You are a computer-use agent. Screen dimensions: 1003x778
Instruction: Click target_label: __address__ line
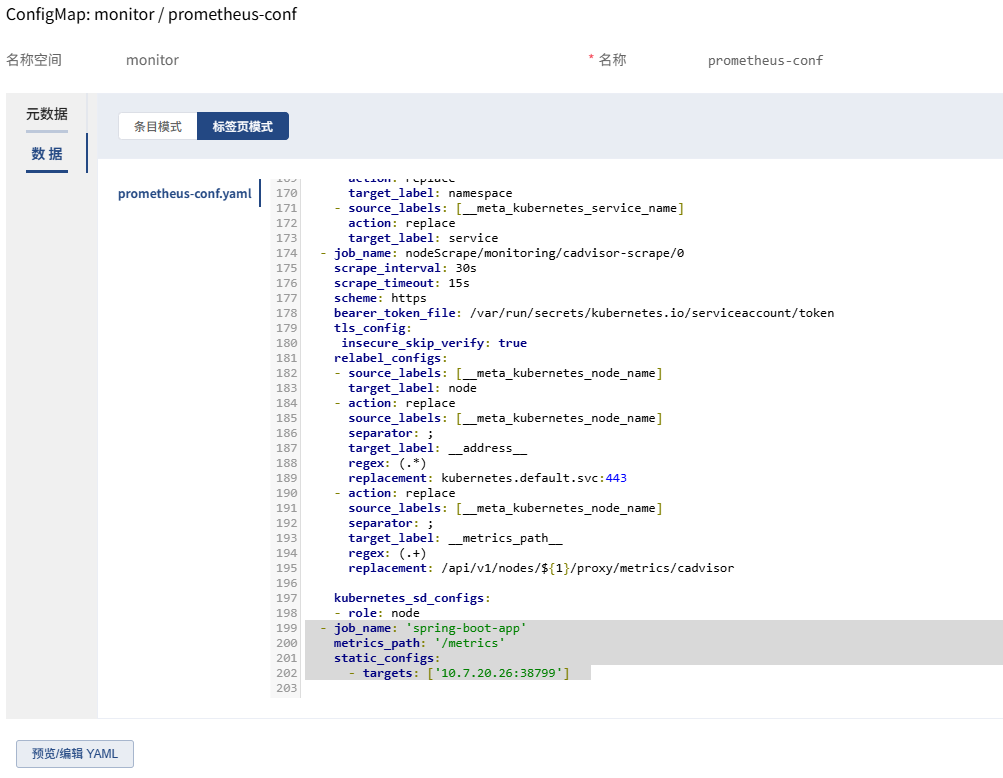click(438, 448)
